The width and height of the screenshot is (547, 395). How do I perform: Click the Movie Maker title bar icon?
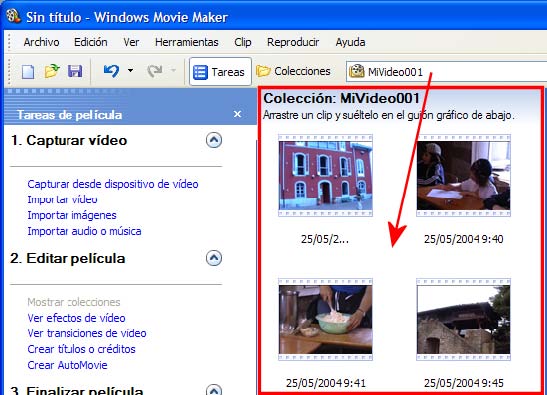(x=13, y=16)
